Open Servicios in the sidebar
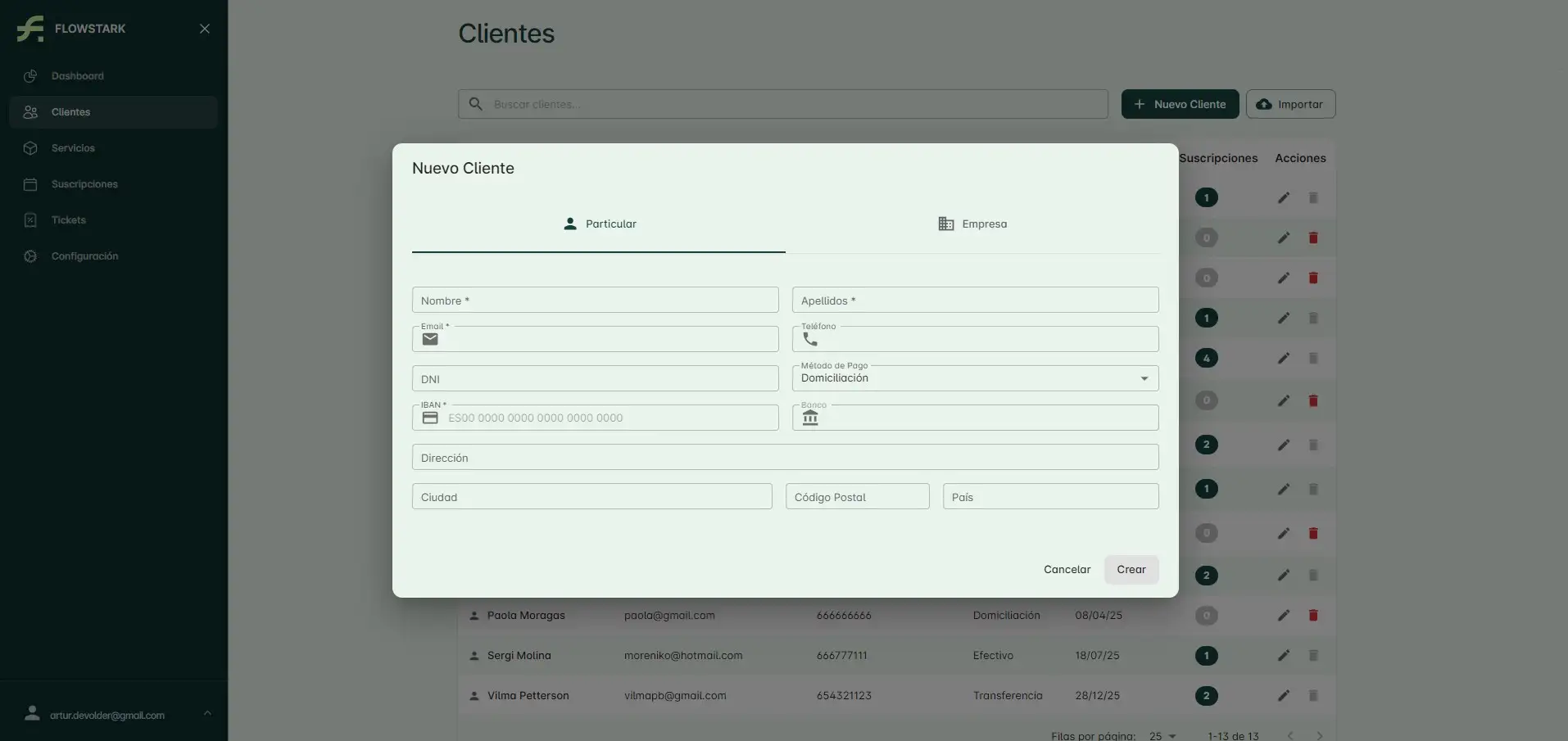This screenshot has height=741, width=1568. tap(73, 148)
